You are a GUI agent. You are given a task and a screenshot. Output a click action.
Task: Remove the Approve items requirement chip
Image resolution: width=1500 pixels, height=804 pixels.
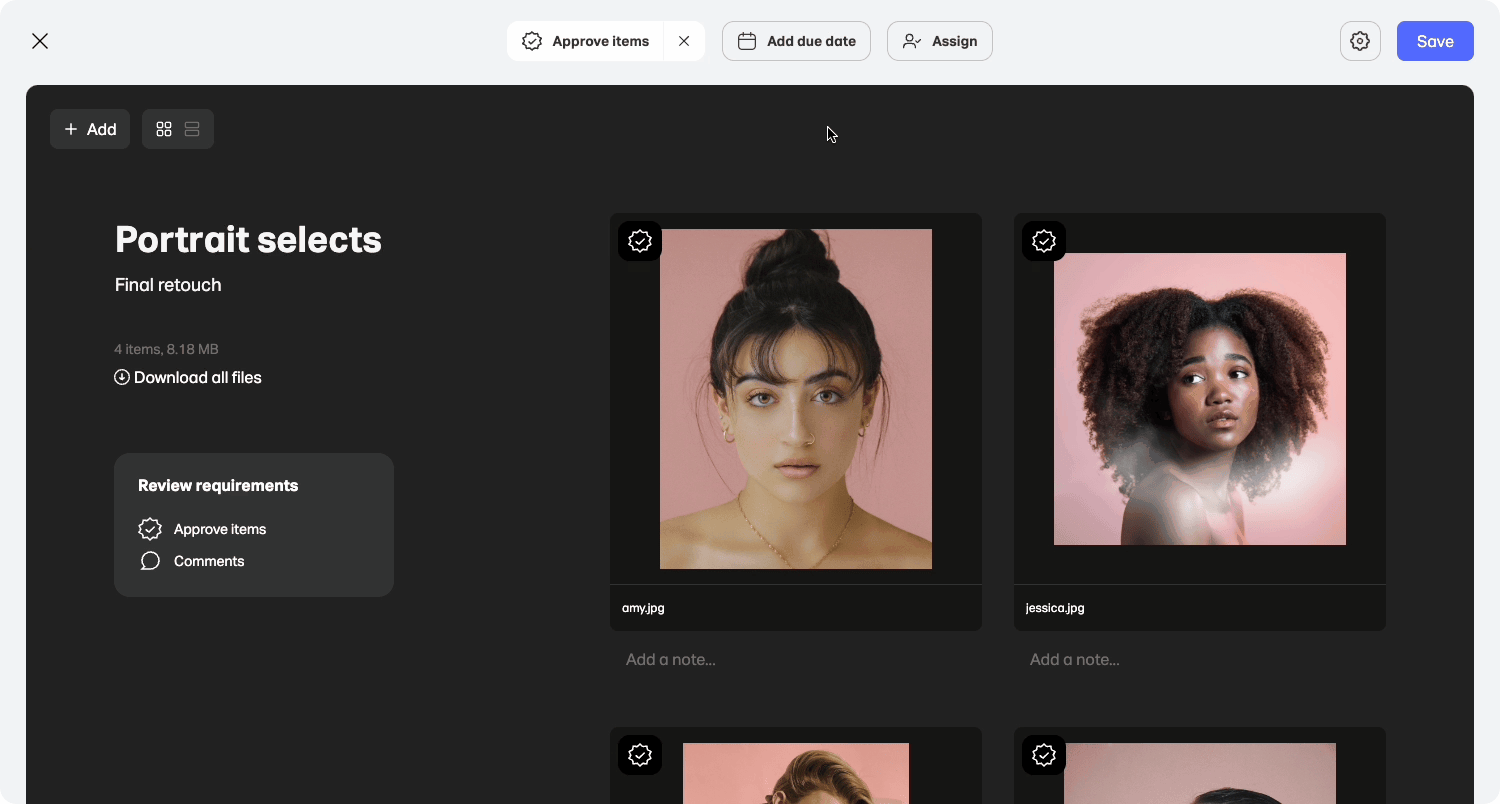click(x=684, y=41)
